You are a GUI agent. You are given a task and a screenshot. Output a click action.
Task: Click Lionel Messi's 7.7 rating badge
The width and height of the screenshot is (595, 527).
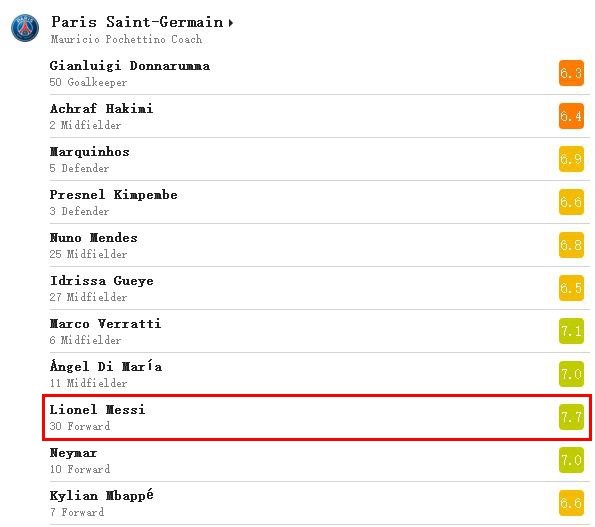pos(571,417)
